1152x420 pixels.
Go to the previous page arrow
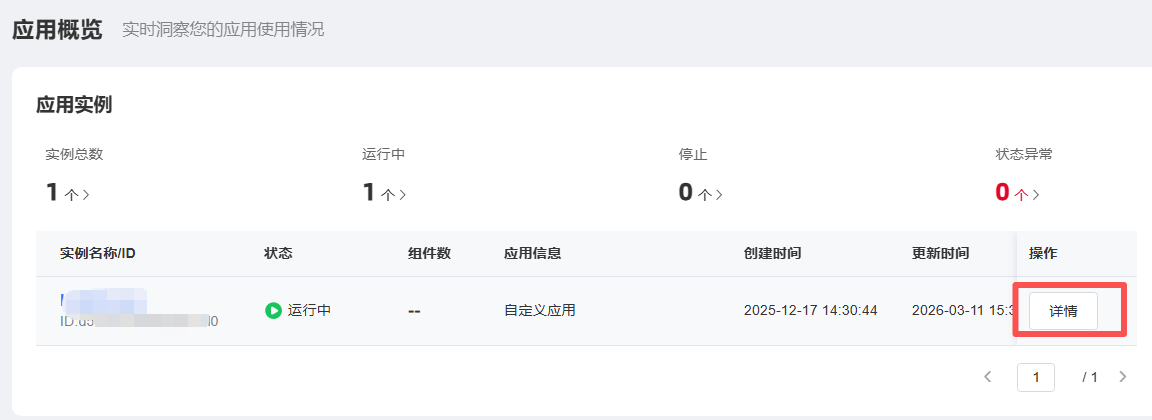click(x=988, y=377)
